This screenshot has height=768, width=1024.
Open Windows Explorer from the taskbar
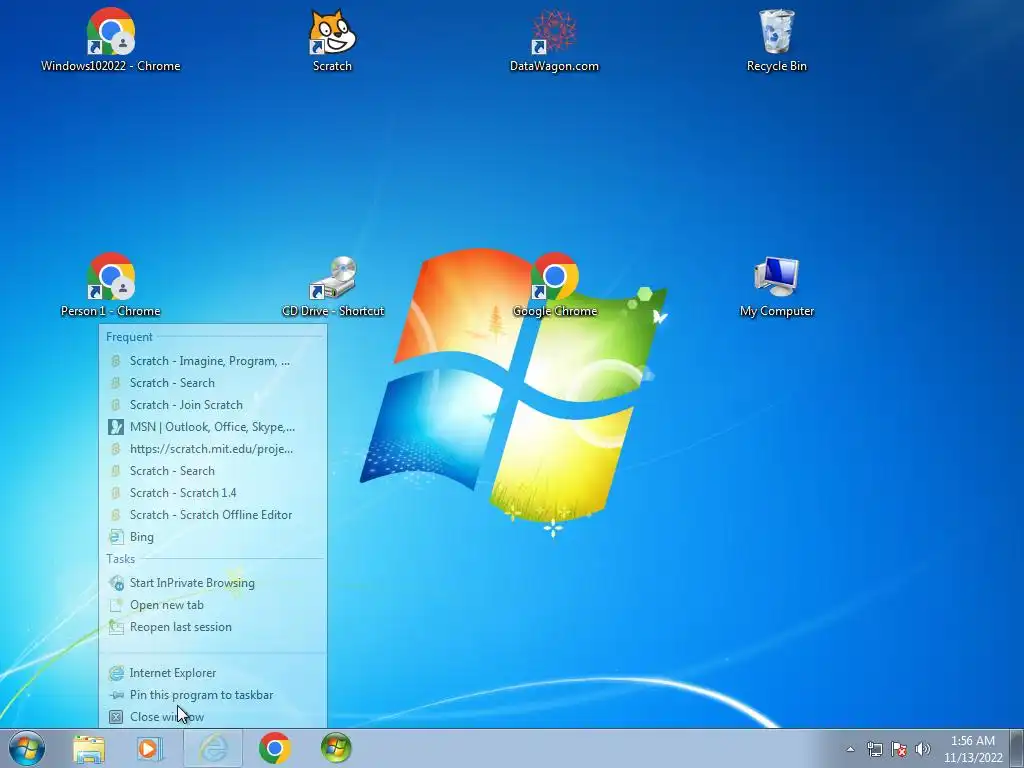(89, 748)
